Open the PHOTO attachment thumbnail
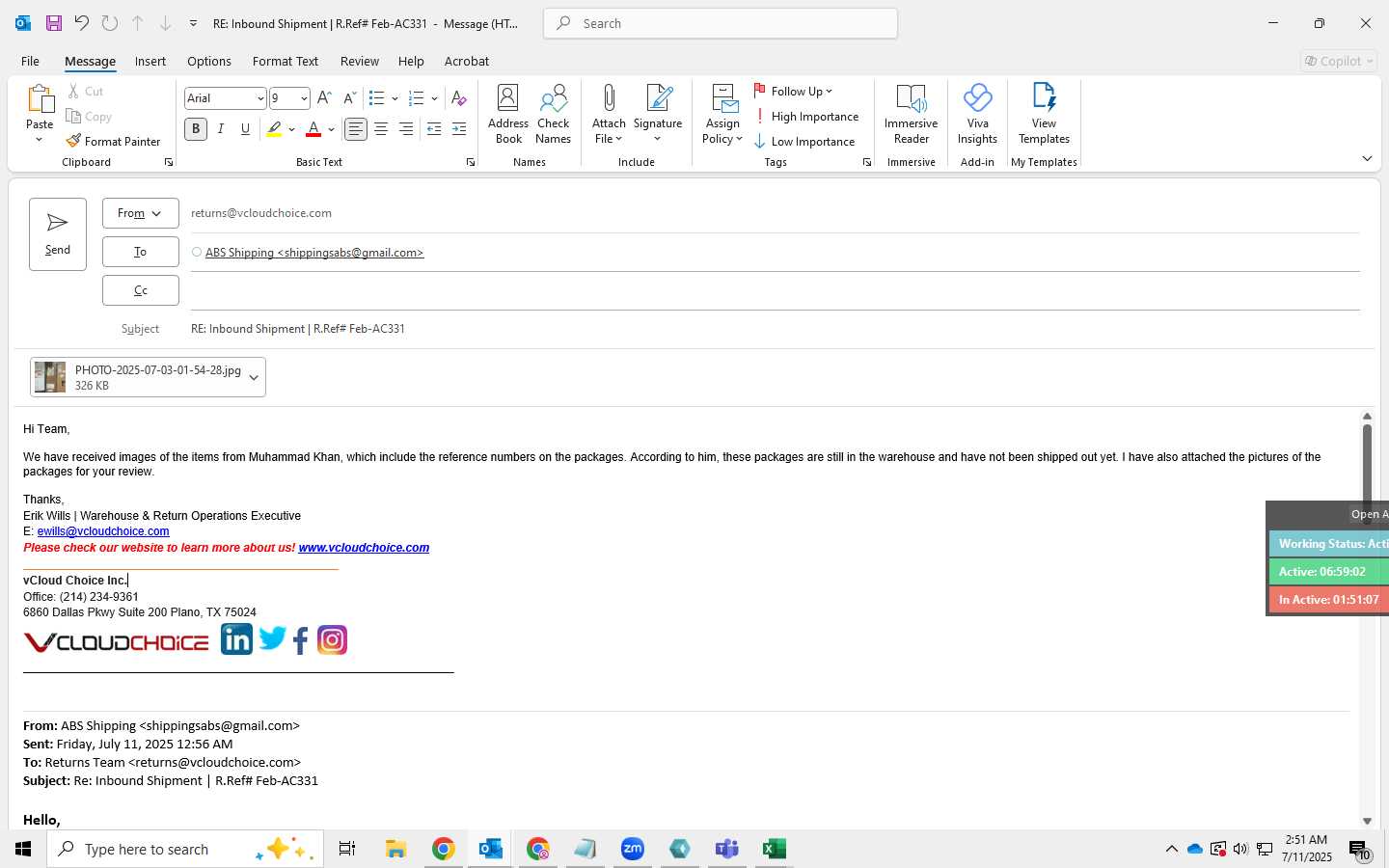Image resolution: width=1389 pixels, height=868 pixels. coord(50,377)
